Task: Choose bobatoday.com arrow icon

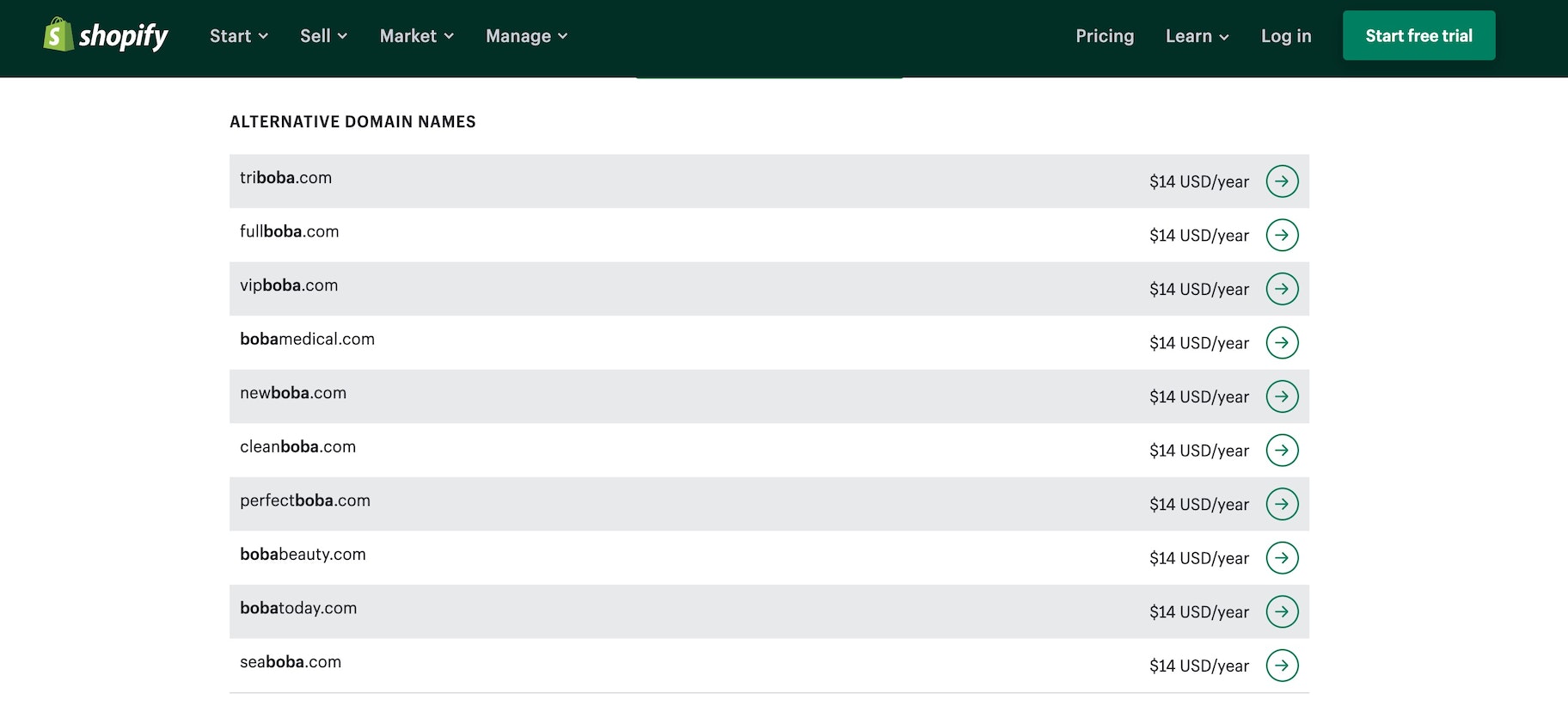Action: [x=1282, y=612]
